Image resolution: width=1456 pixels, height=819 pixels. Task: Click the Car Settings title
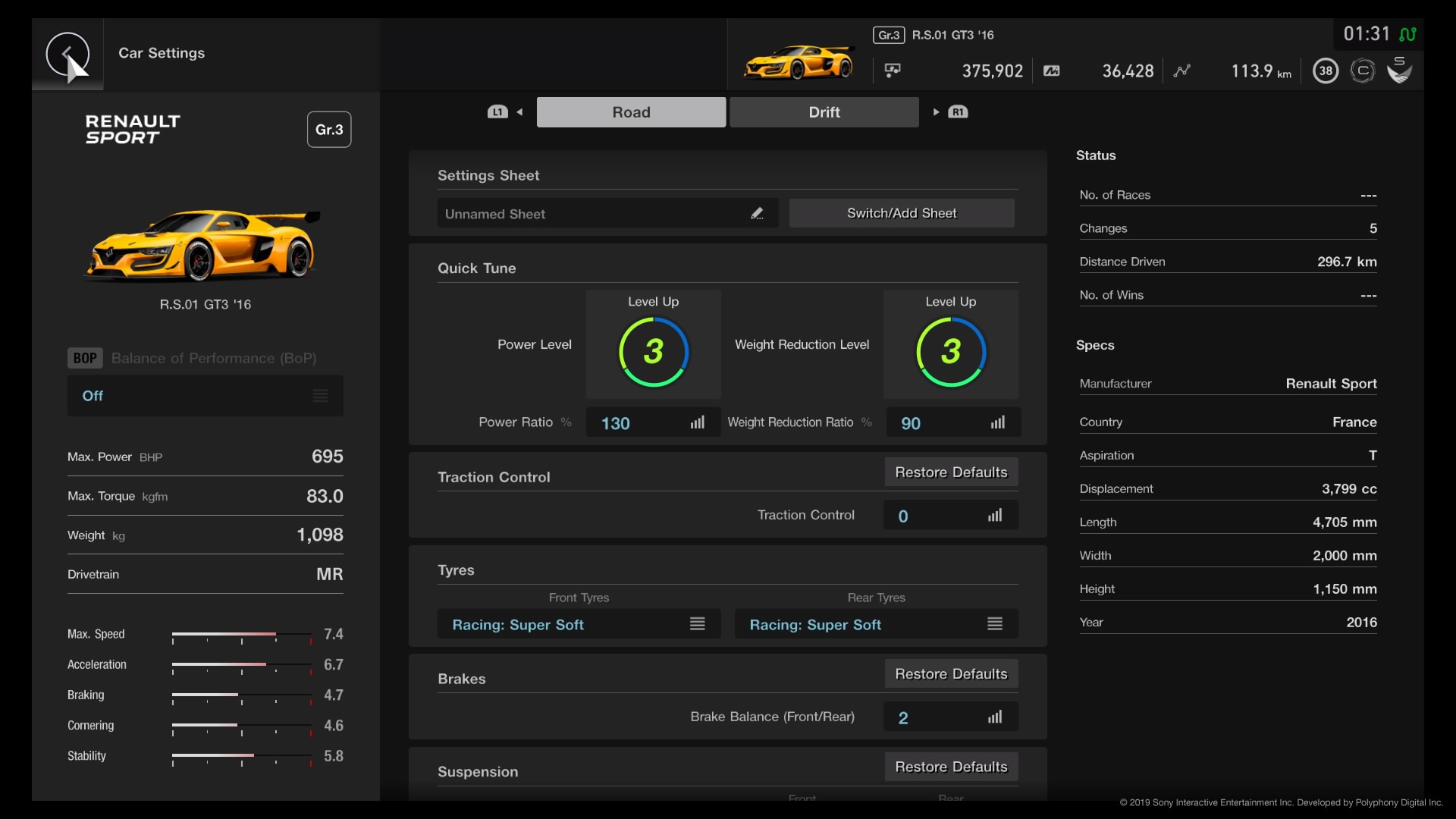(162, 53)
